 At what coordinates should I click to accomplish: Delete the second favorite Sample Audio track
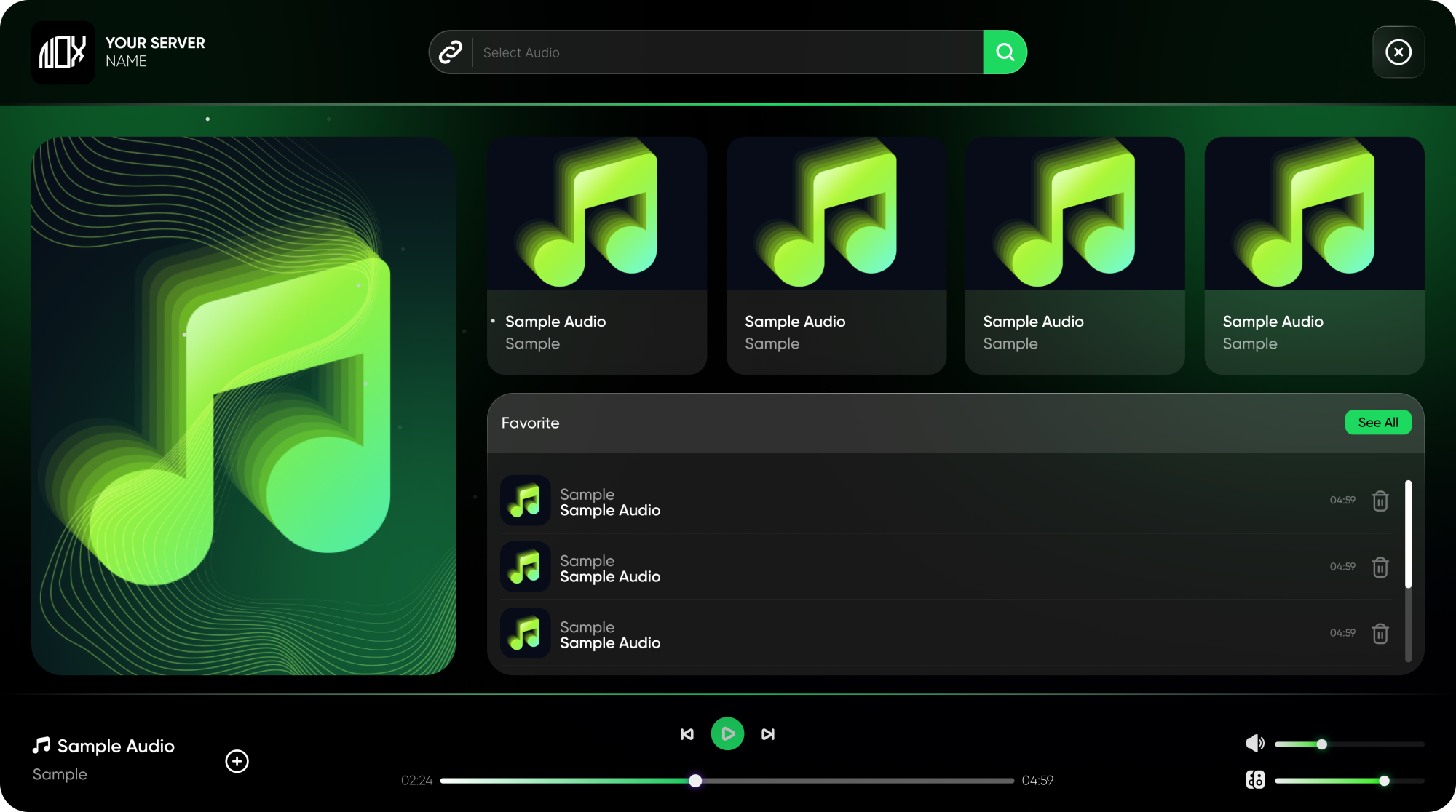coord(1380,567)
